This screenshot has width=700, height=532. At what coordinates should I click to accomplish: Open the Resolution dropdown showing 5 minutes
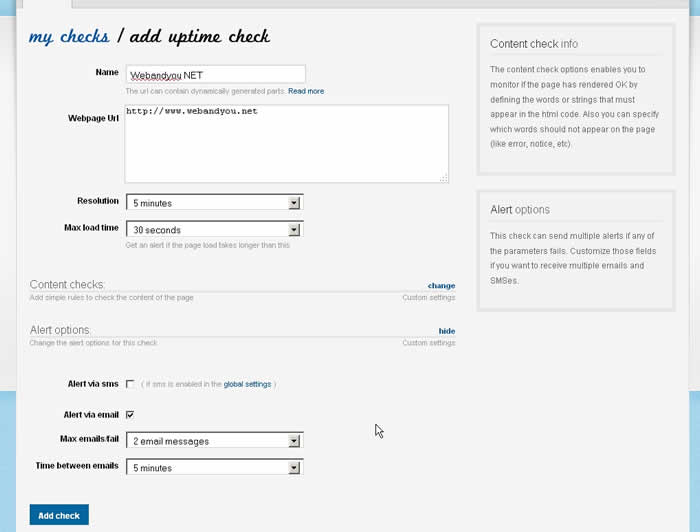(214, 203)
